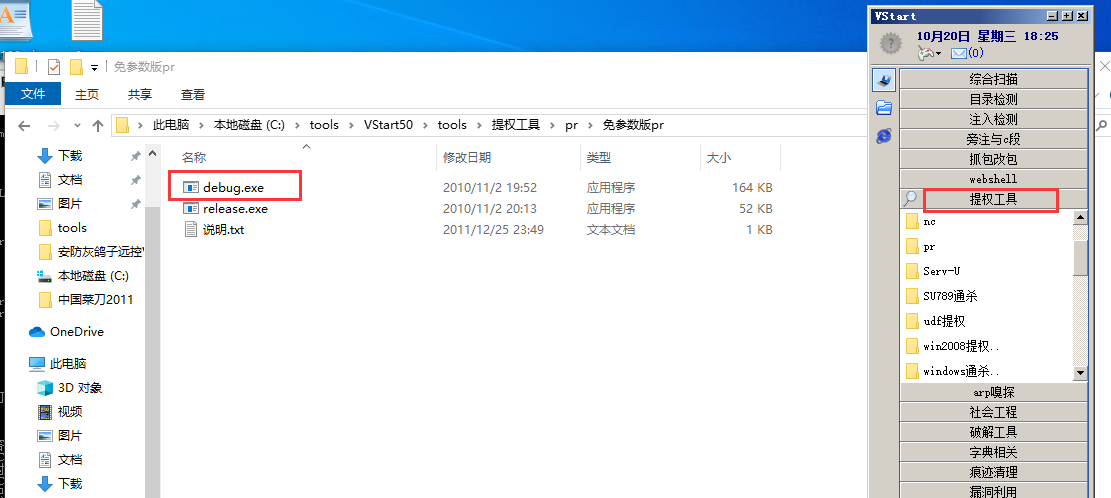Click the 综合扫描 category button
Image resolution: width=1111 pixels, height=498 pixels.
(993, 79)
